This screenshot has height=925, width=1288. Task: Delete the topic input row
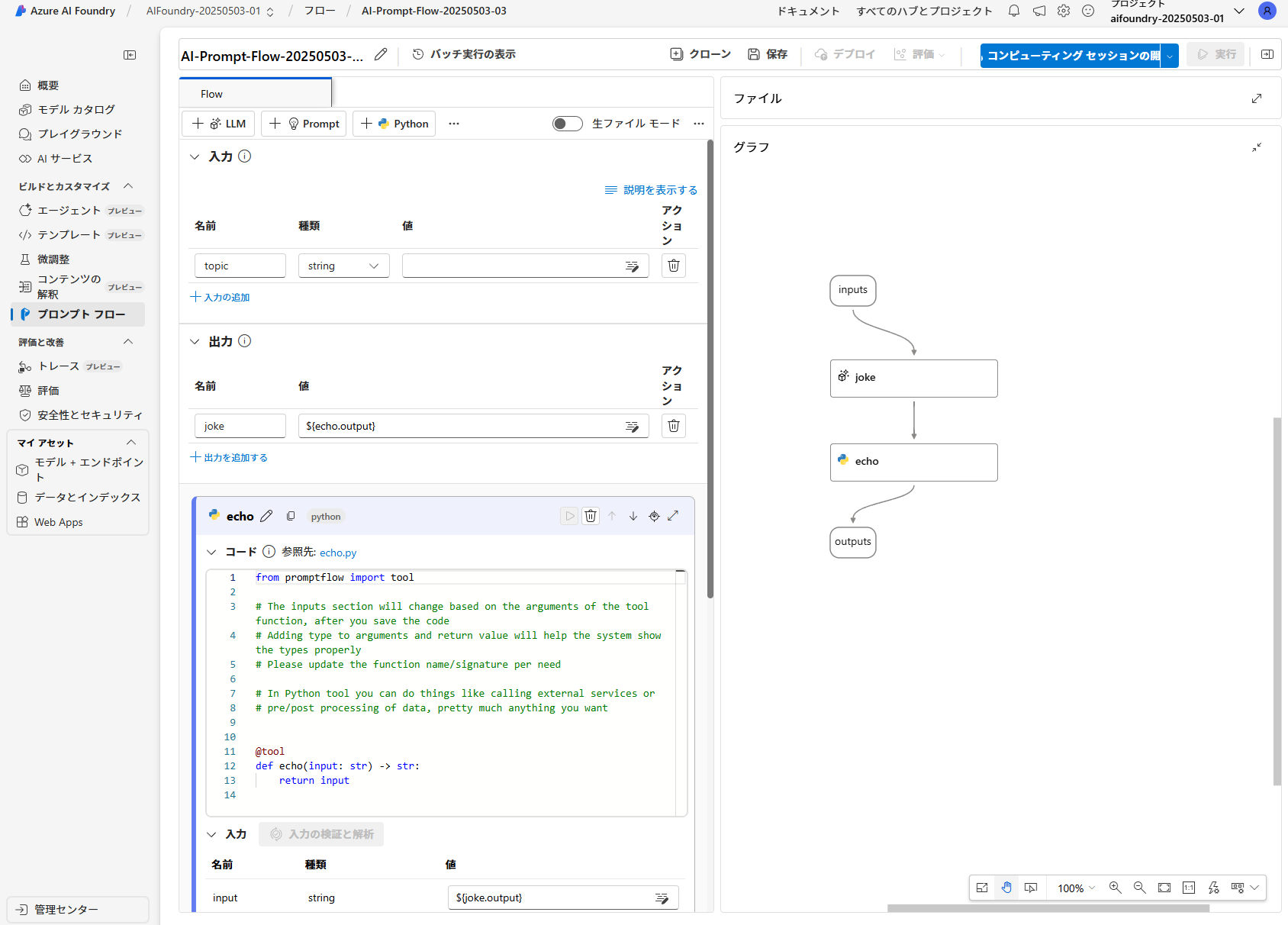(x=673, y=265)
